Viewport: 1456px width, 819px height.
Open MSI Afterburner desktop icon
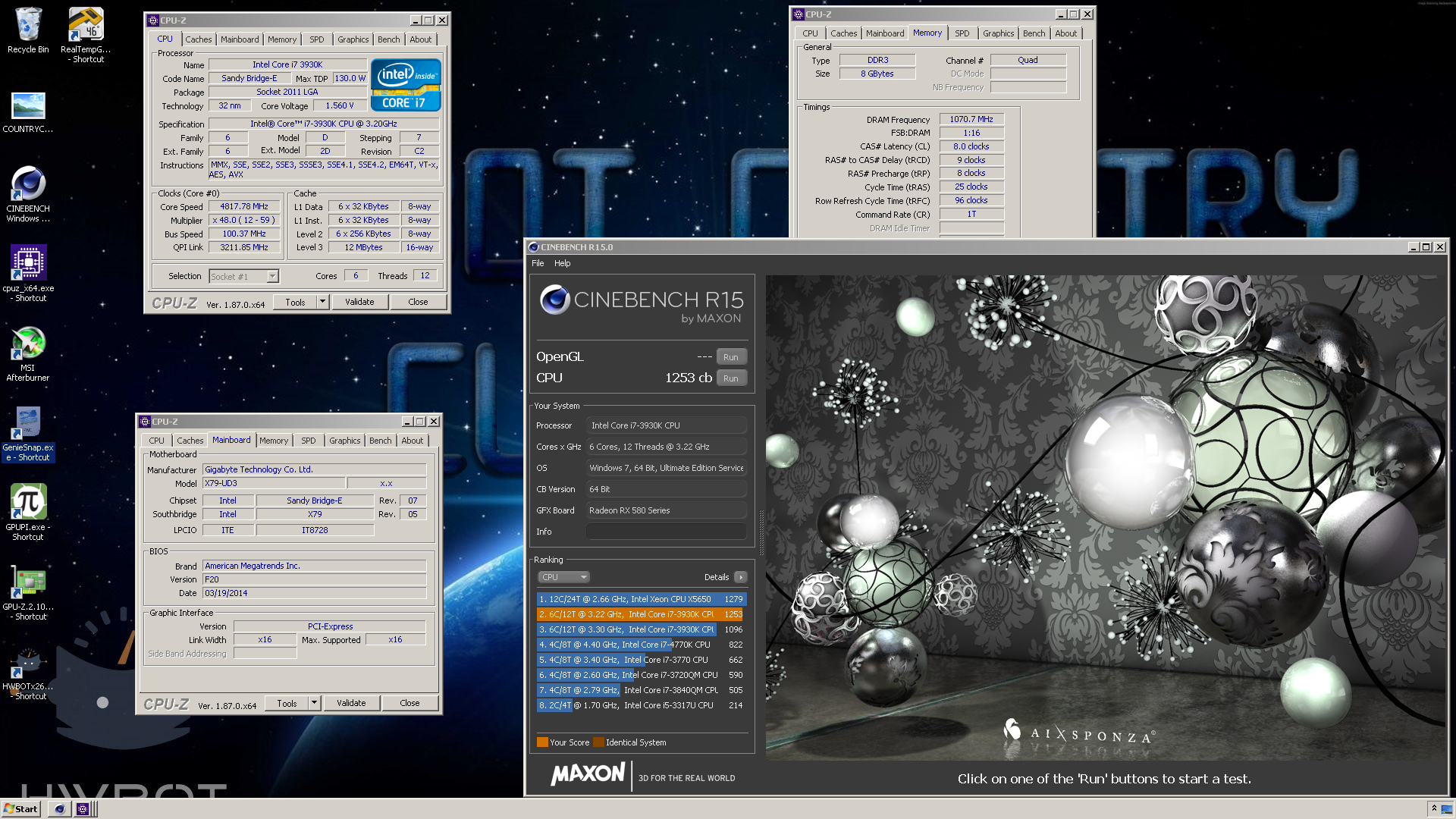[28, 353]
